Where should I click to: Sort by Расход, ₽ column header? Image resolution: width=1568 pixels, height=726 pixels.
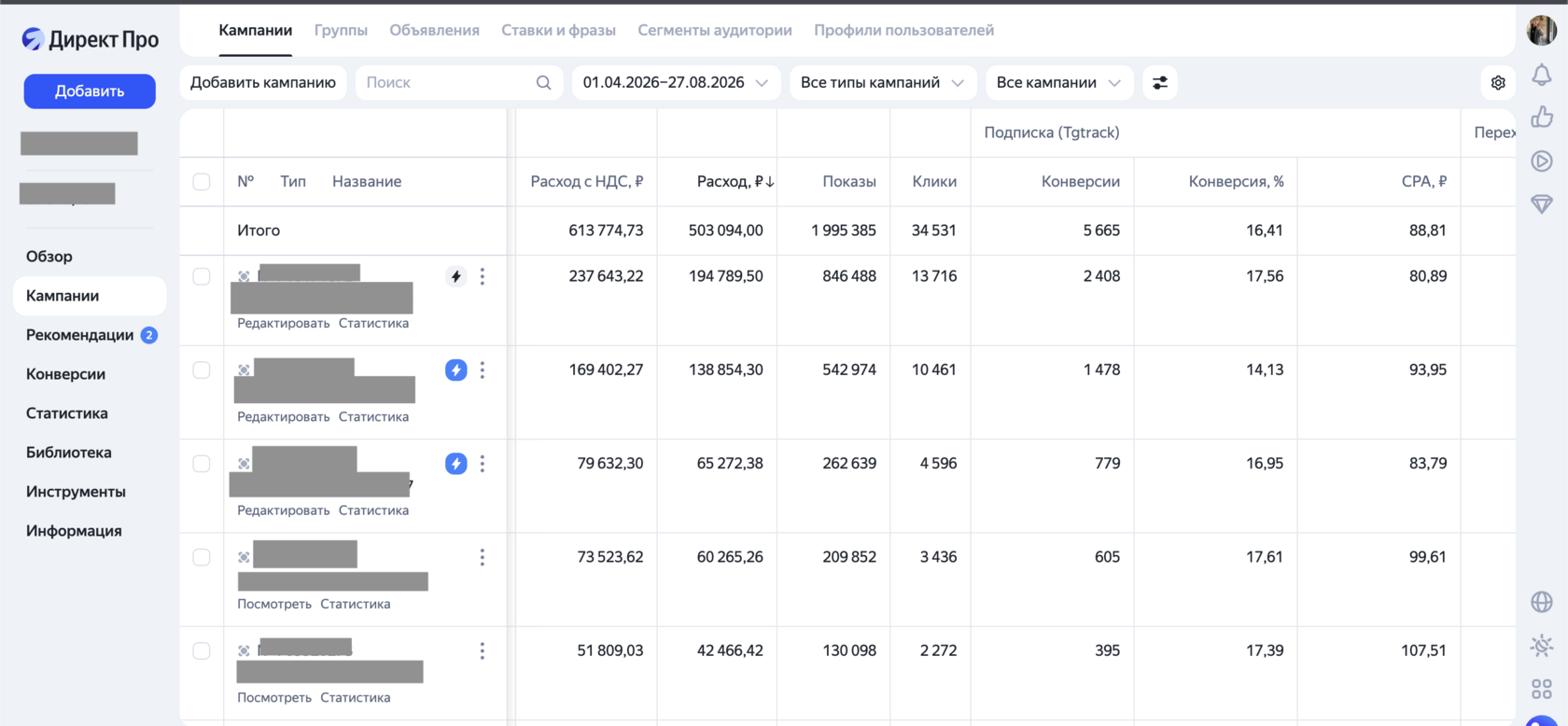735,181
